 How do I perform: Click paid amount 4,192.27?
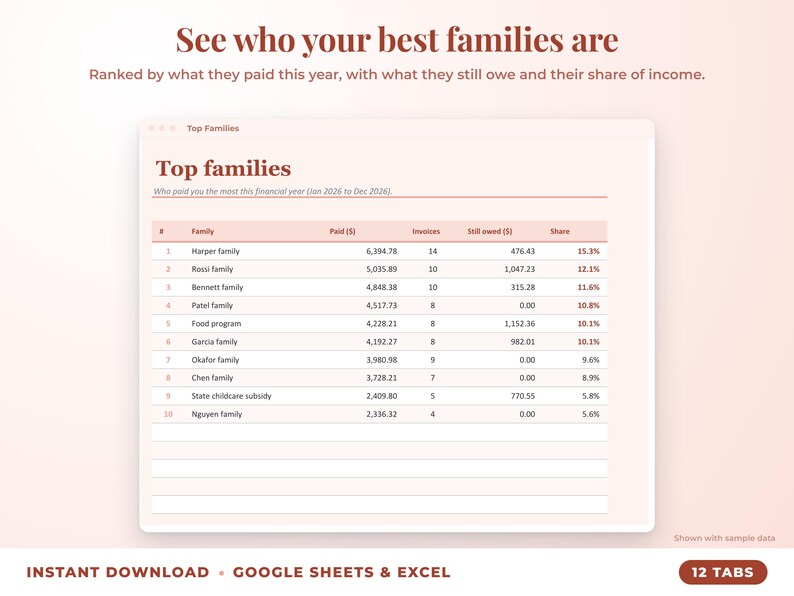coord(382,342)
